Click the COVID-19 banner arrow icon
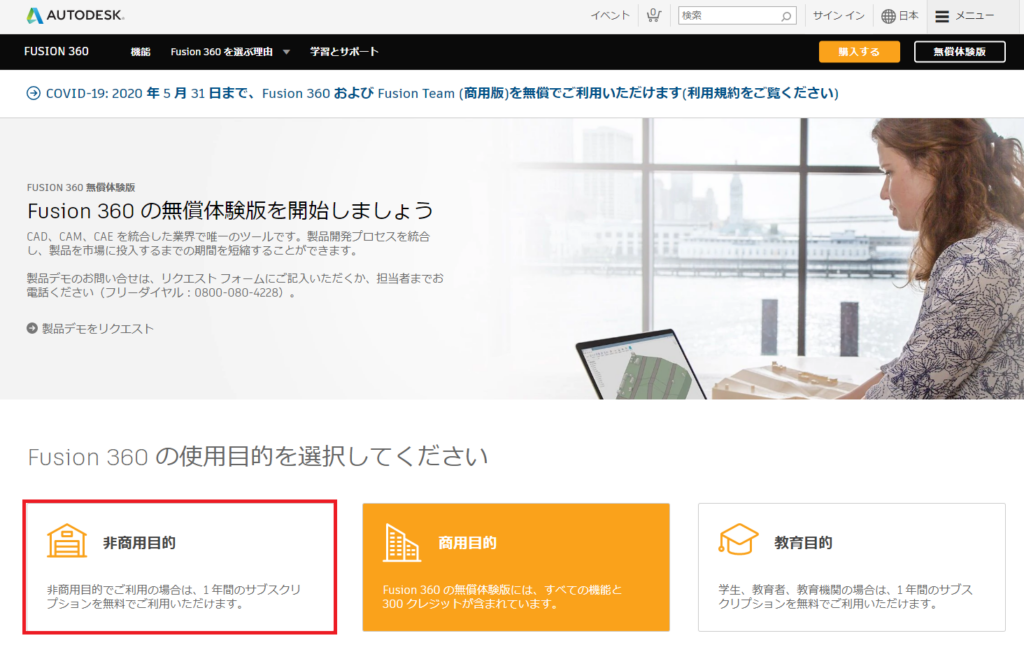 point(33,93)
